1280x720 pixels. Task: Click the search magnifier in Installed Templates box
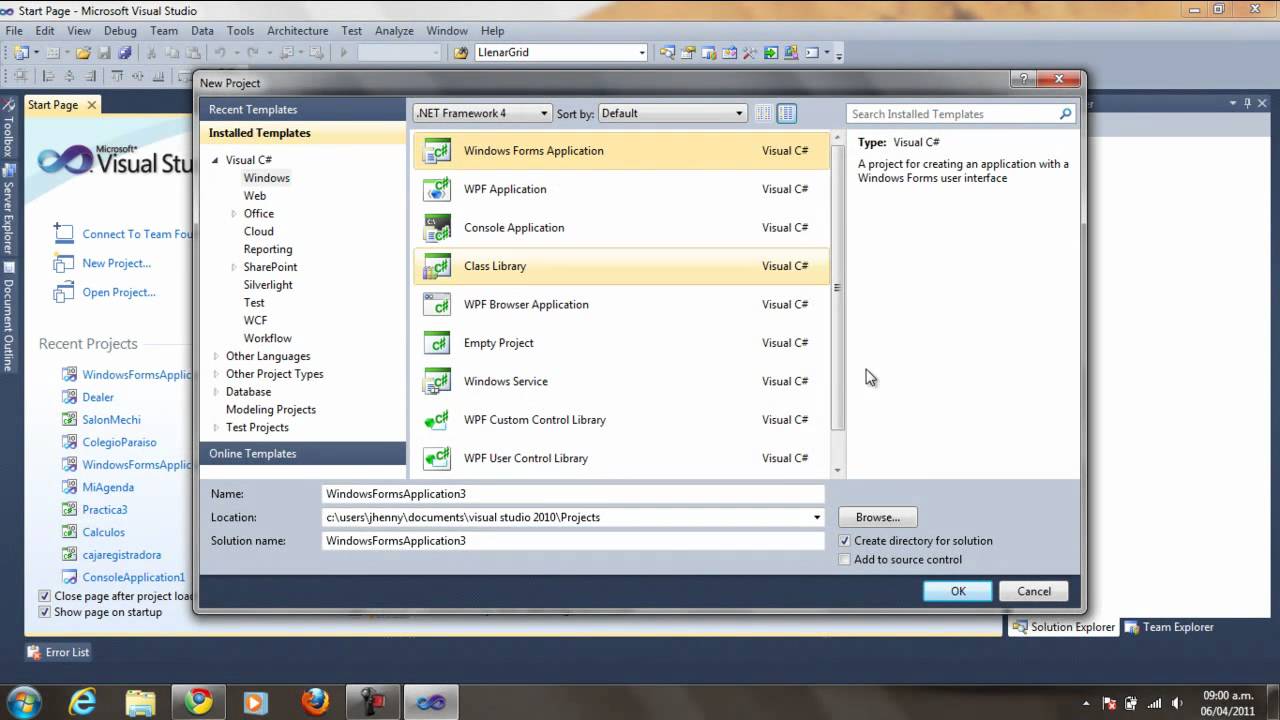[1065, 114]
